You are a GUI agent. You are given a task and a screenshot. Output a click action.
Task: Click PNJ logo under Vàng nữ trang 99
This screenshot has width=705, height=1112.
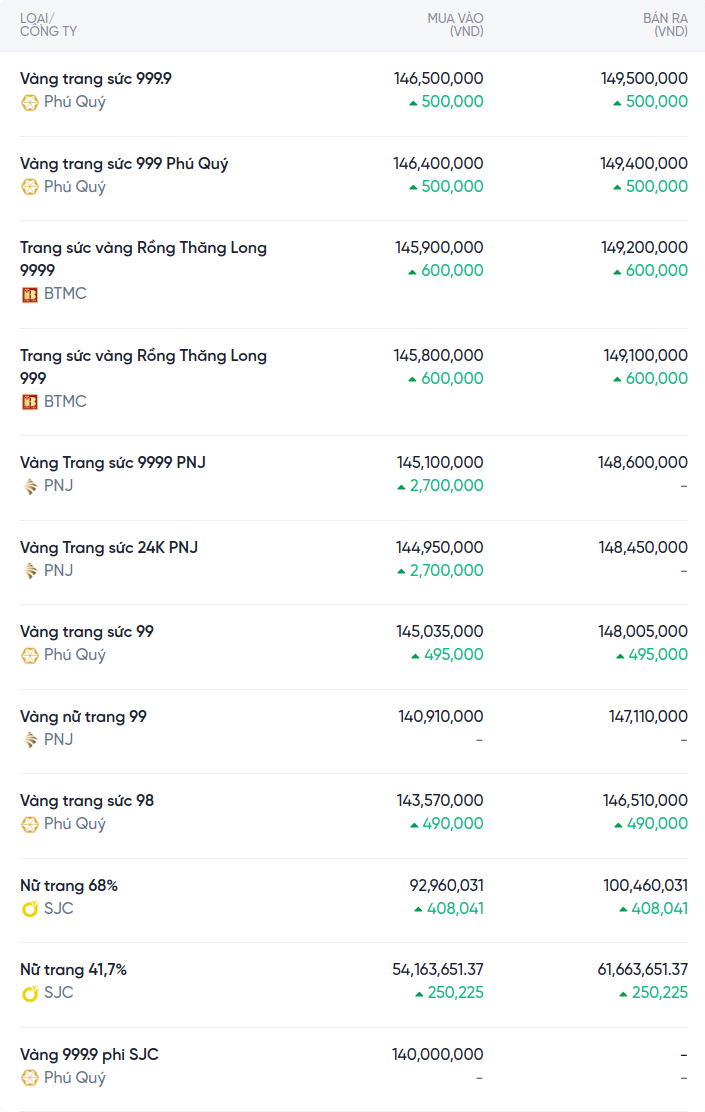pyautogui.click(x=30, y=740)
